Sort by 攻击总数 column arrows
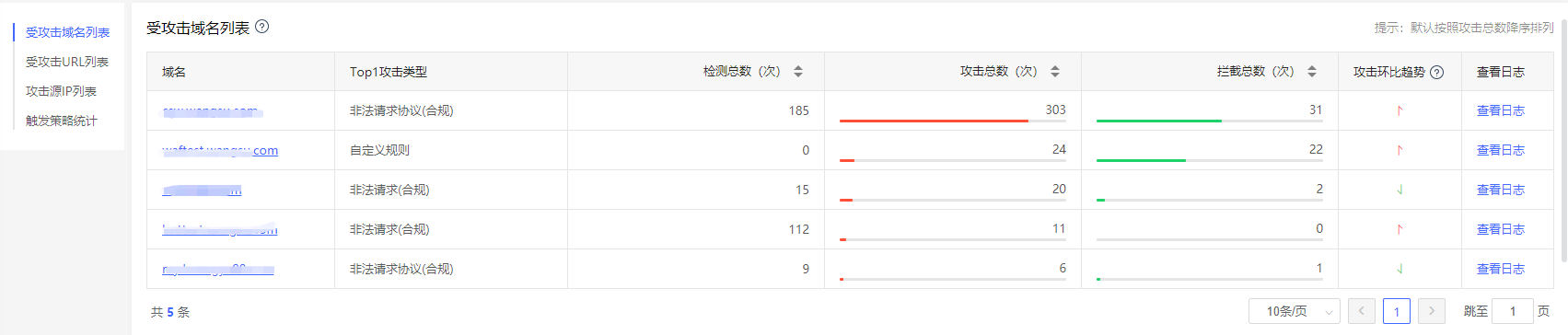The image size is (1568, 335). click(x=1055, y=72)
